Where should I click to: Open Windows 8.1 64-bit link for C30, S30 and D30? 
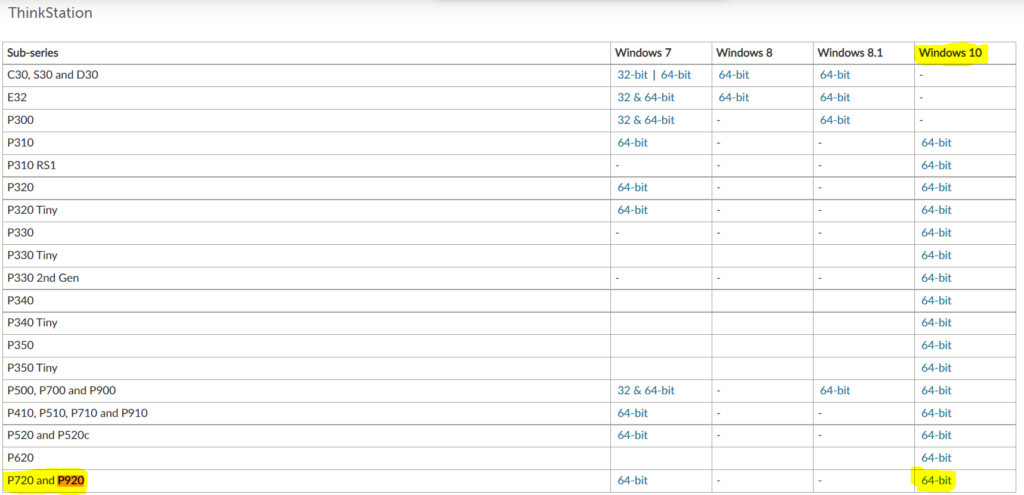(835, 75)
